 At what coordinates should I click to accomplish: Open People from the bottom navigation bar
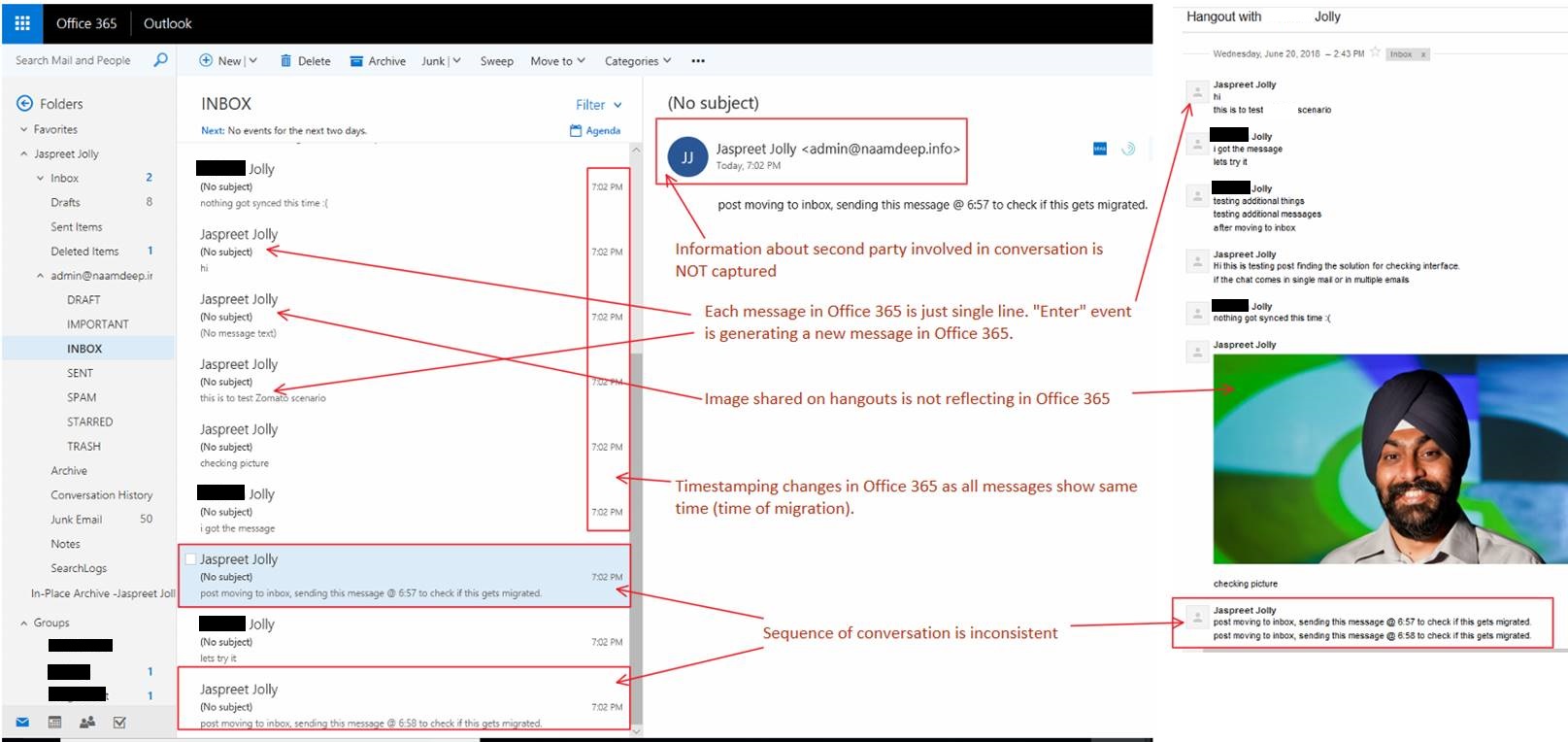click(x=87, y=723)
